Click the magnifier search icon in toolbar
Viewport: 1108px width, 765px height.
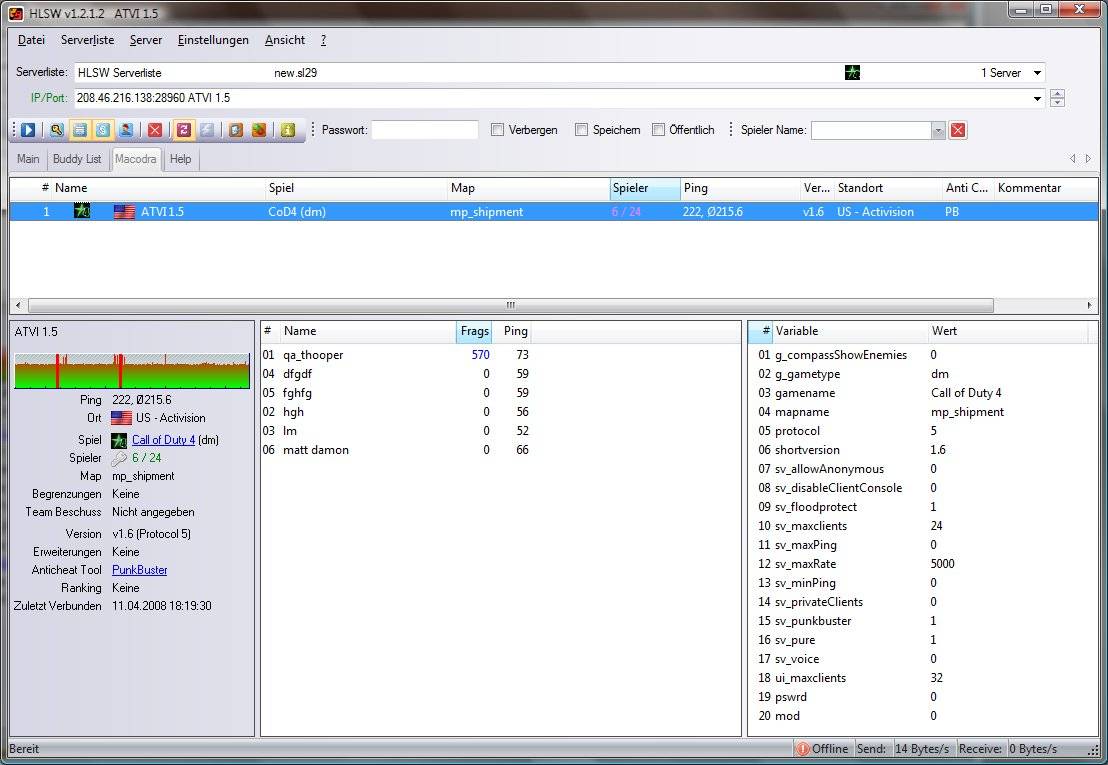click(57, 130)
